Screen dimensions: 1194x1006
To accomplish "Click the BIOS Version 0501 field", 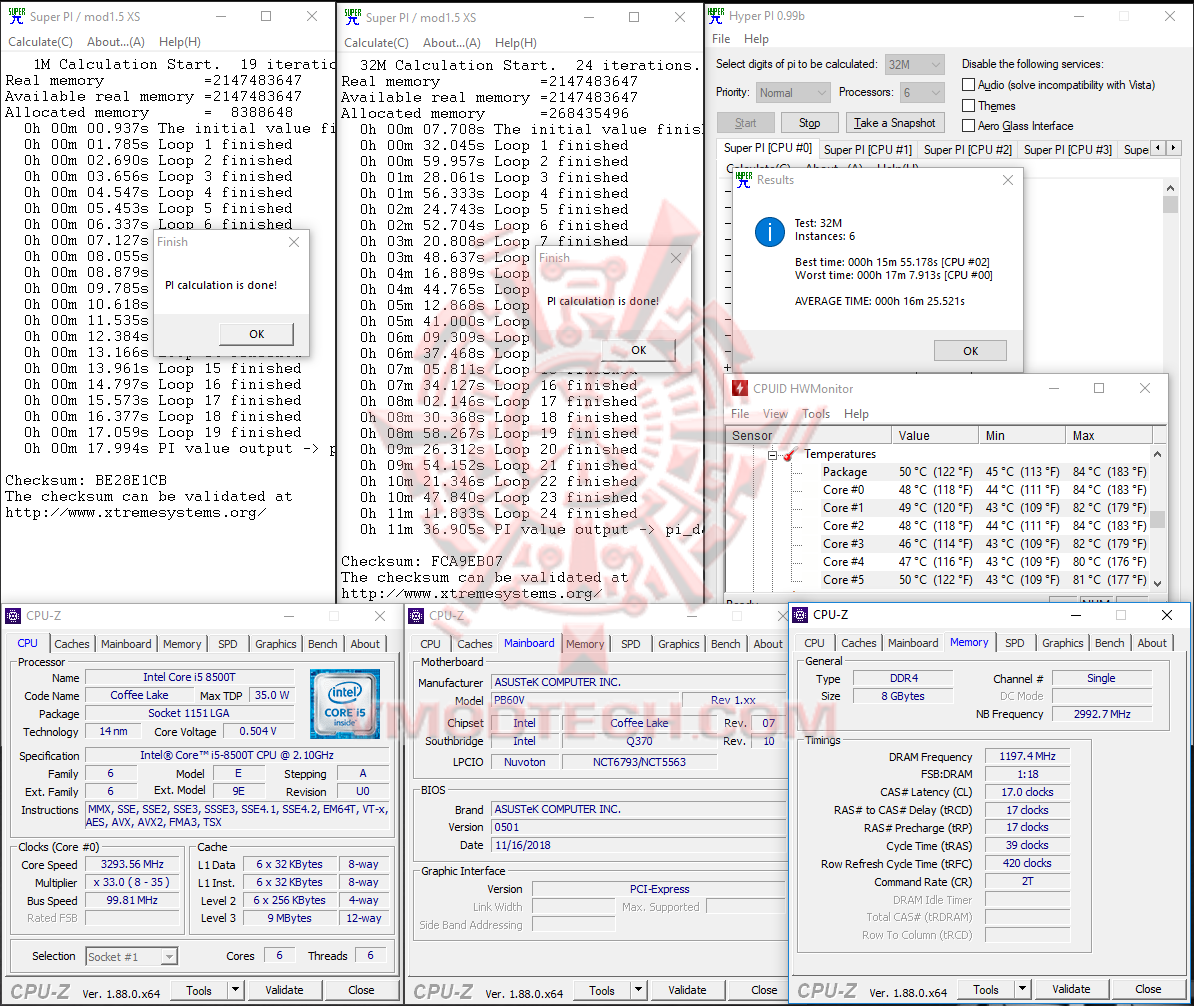I will [x=638, y=827].
